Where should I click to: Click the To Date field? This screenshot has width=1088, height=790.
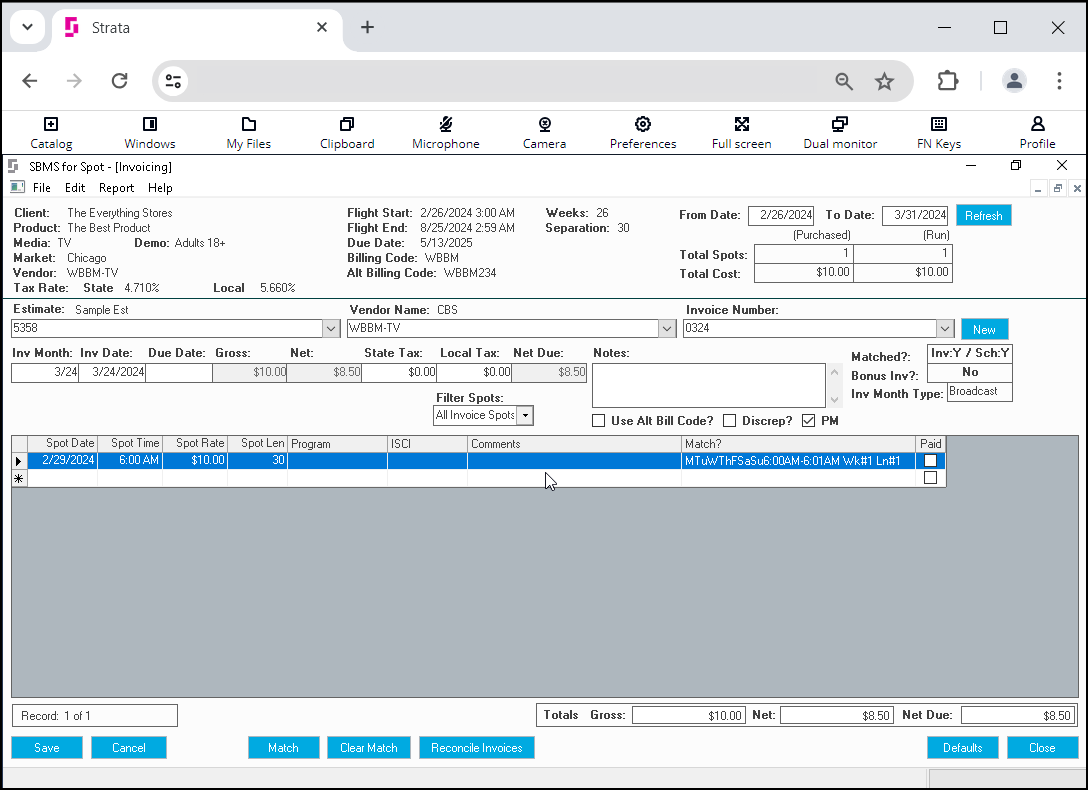915,215
